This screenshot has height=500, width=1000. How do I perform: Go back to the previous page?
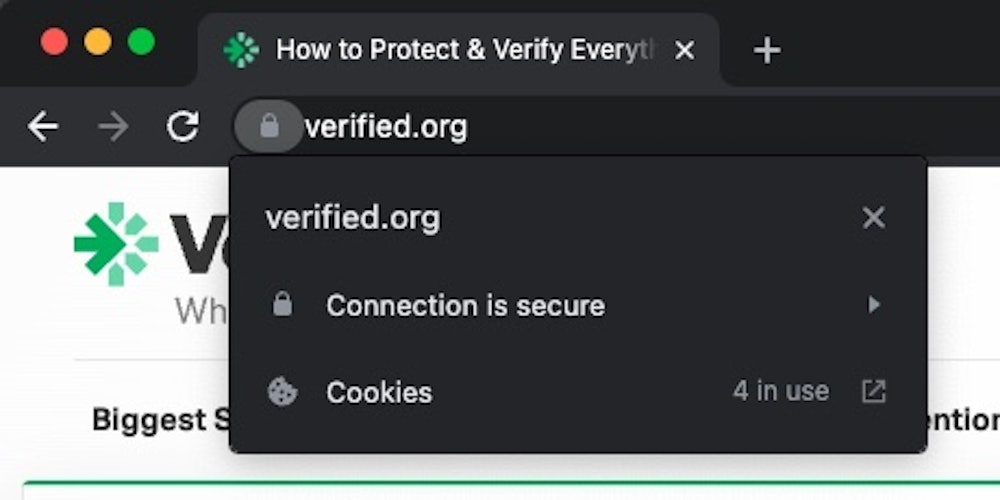click(43, 126)
